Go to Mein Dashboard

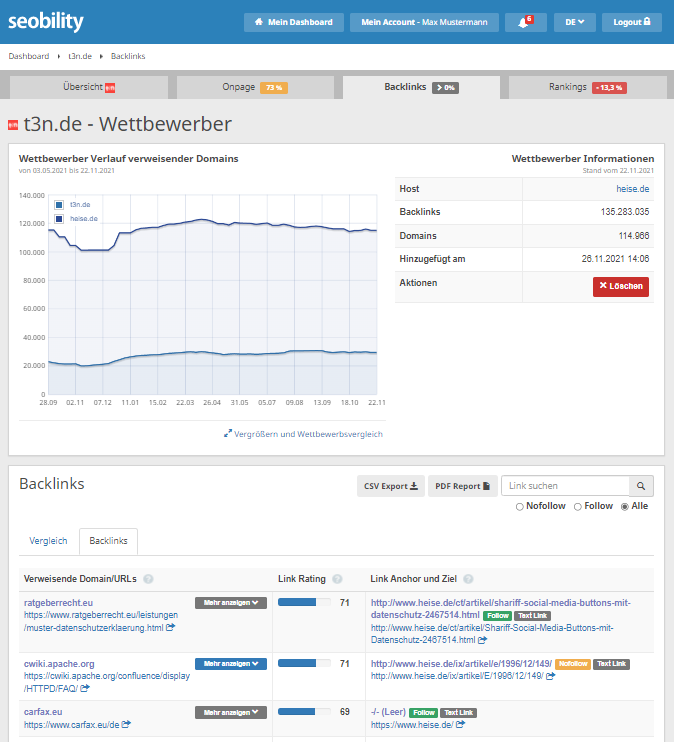click(294, 22)
